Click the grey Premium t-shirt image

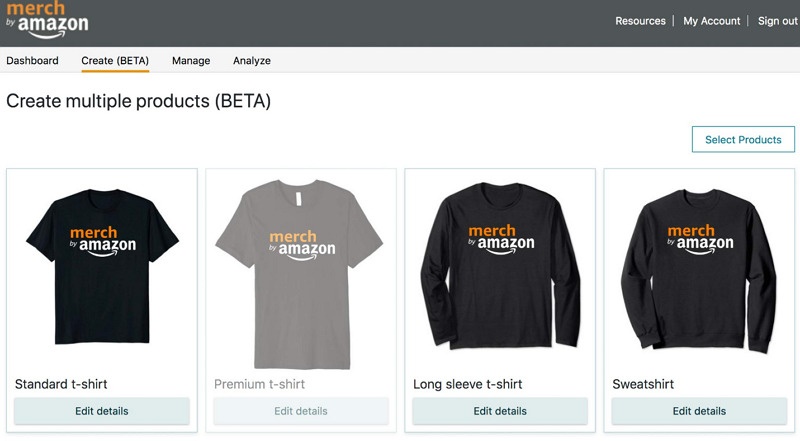(300, 274)
